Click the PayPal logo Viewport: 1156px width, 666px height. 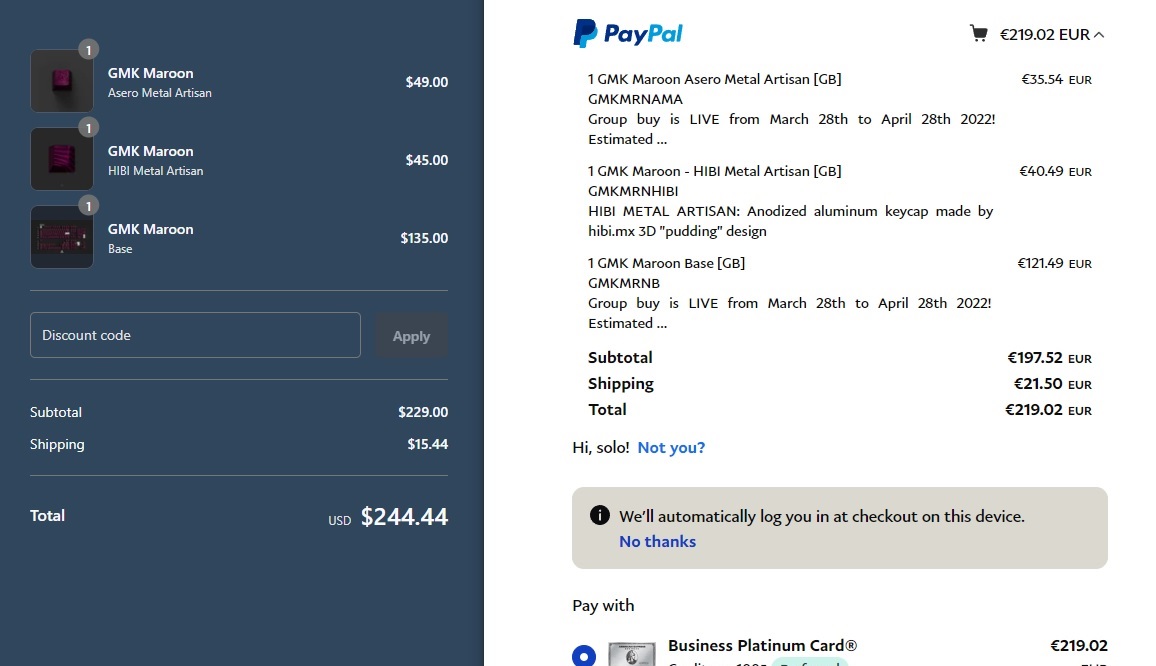tap(628, 33)
